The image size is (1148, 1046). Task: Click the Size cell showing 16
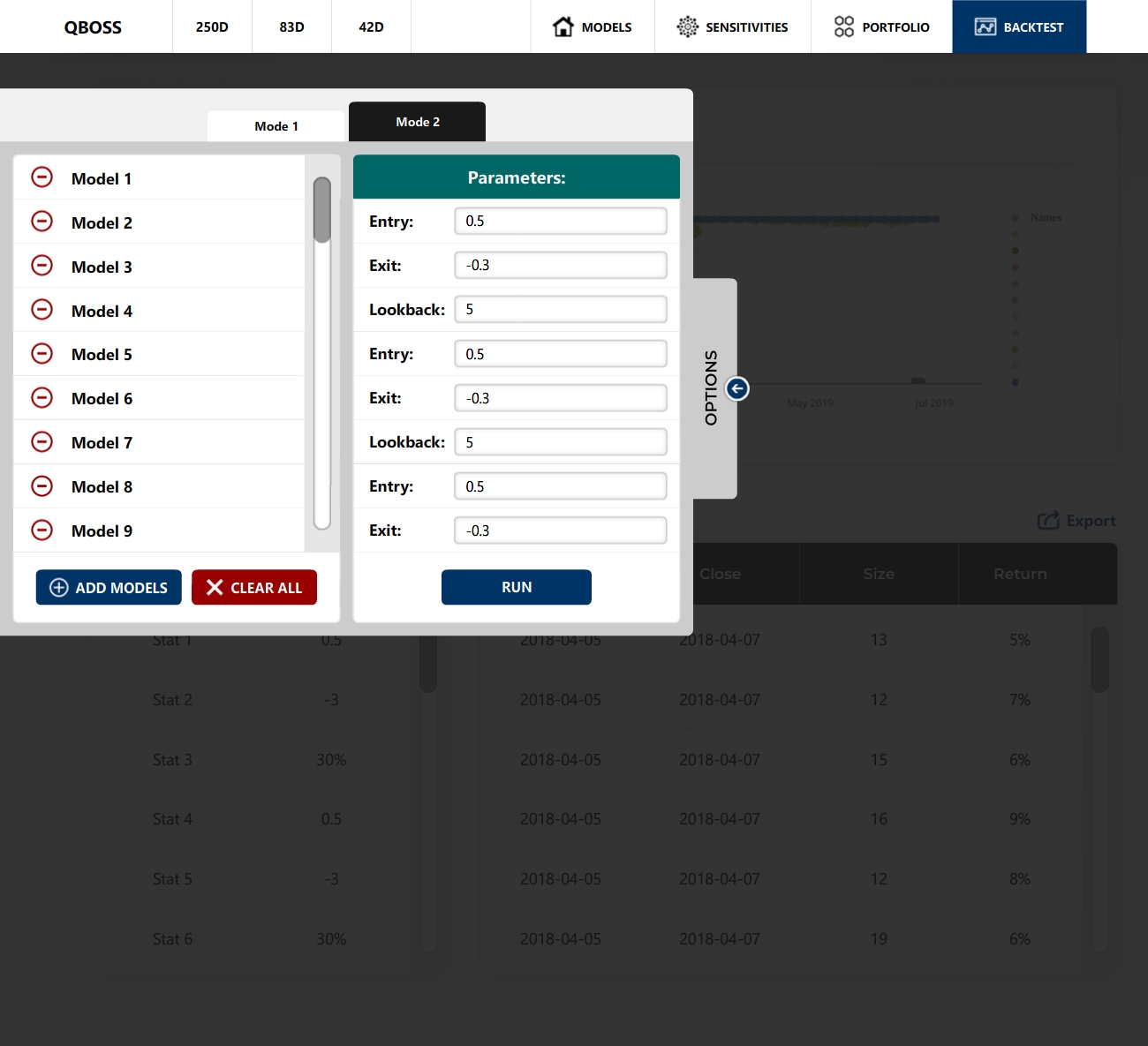879,819
